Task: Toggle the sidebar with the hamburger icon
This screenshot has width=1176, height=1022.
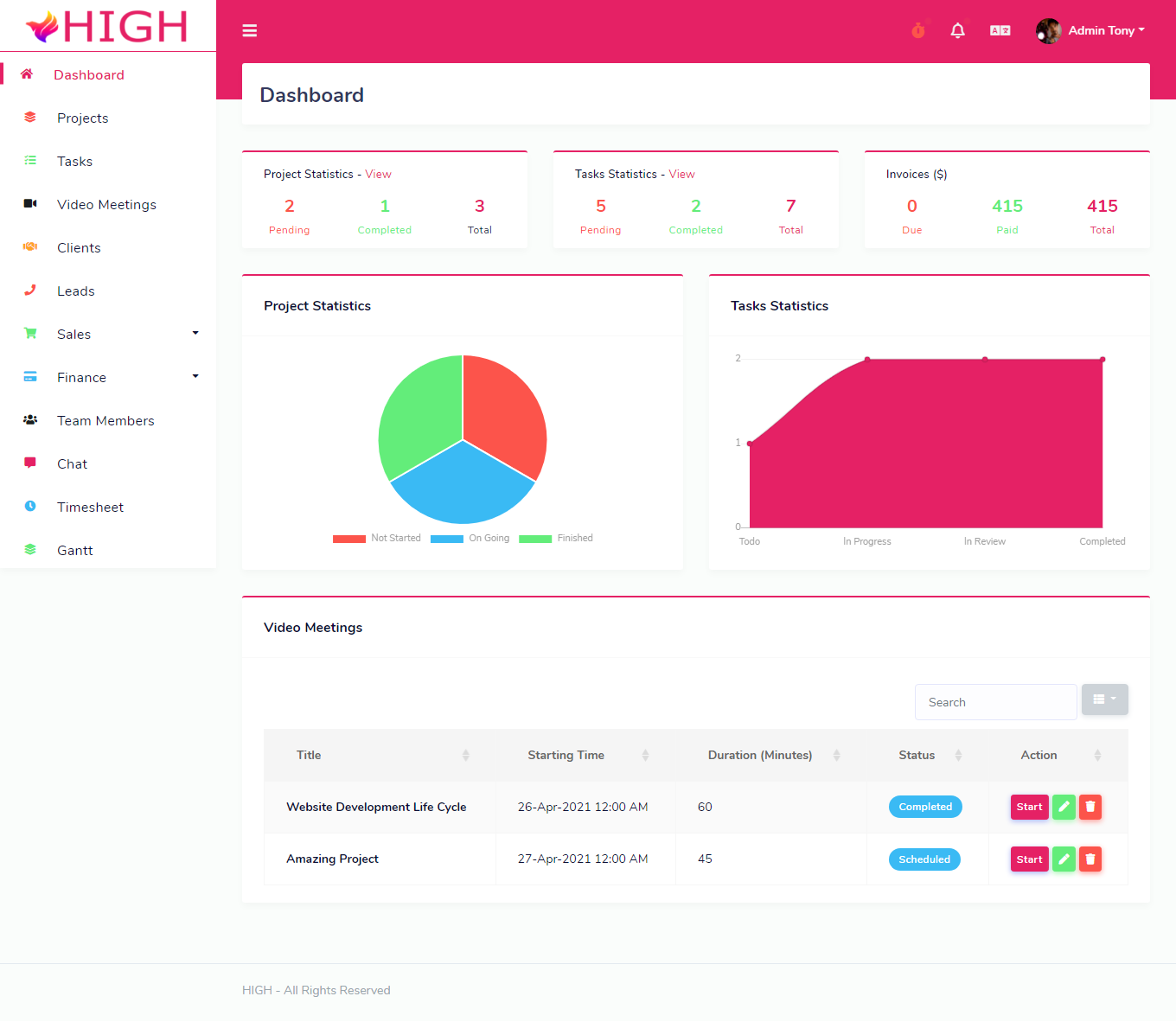Action: 249,30
